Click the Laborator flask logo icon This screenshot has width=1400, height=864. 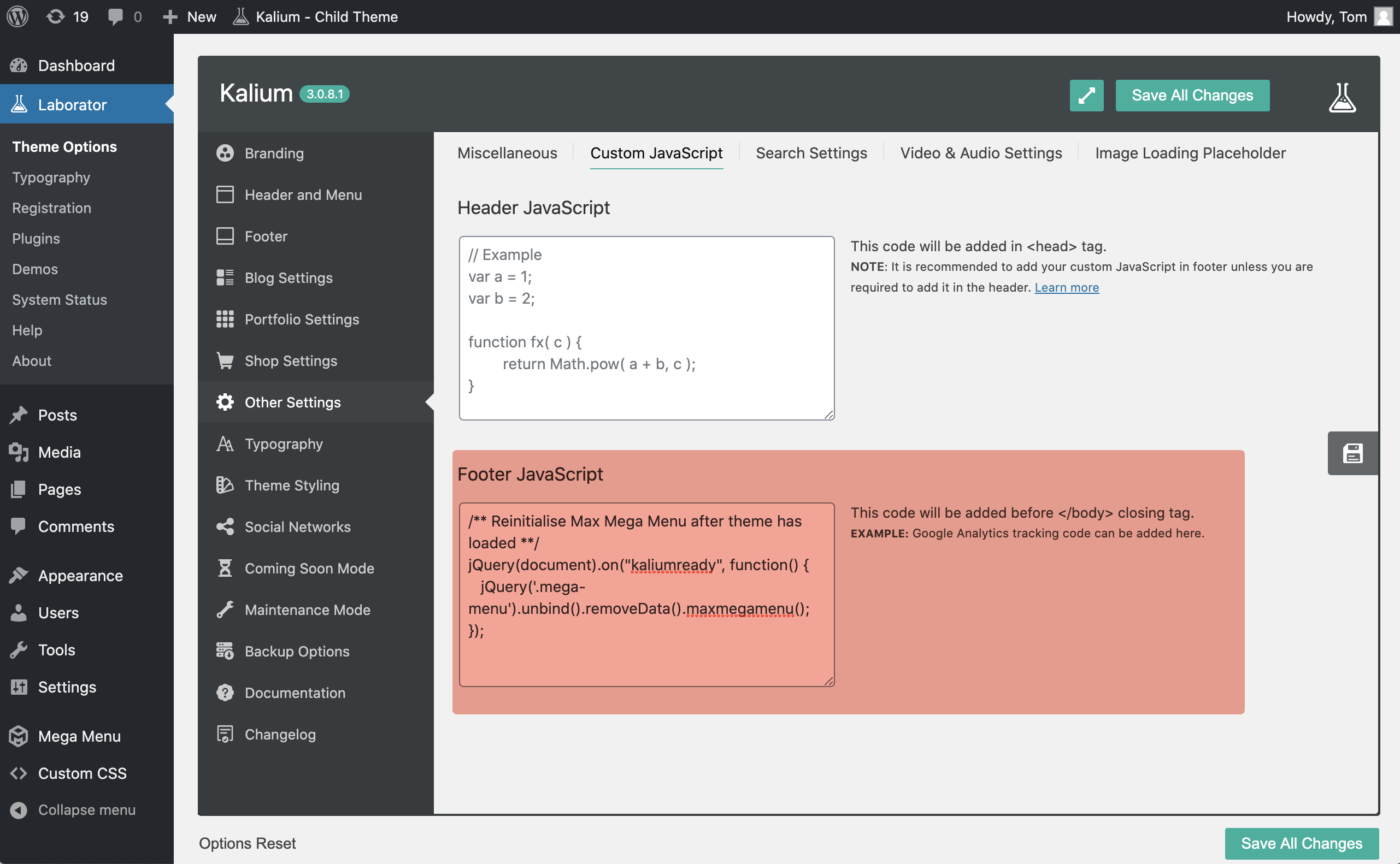1342,97
